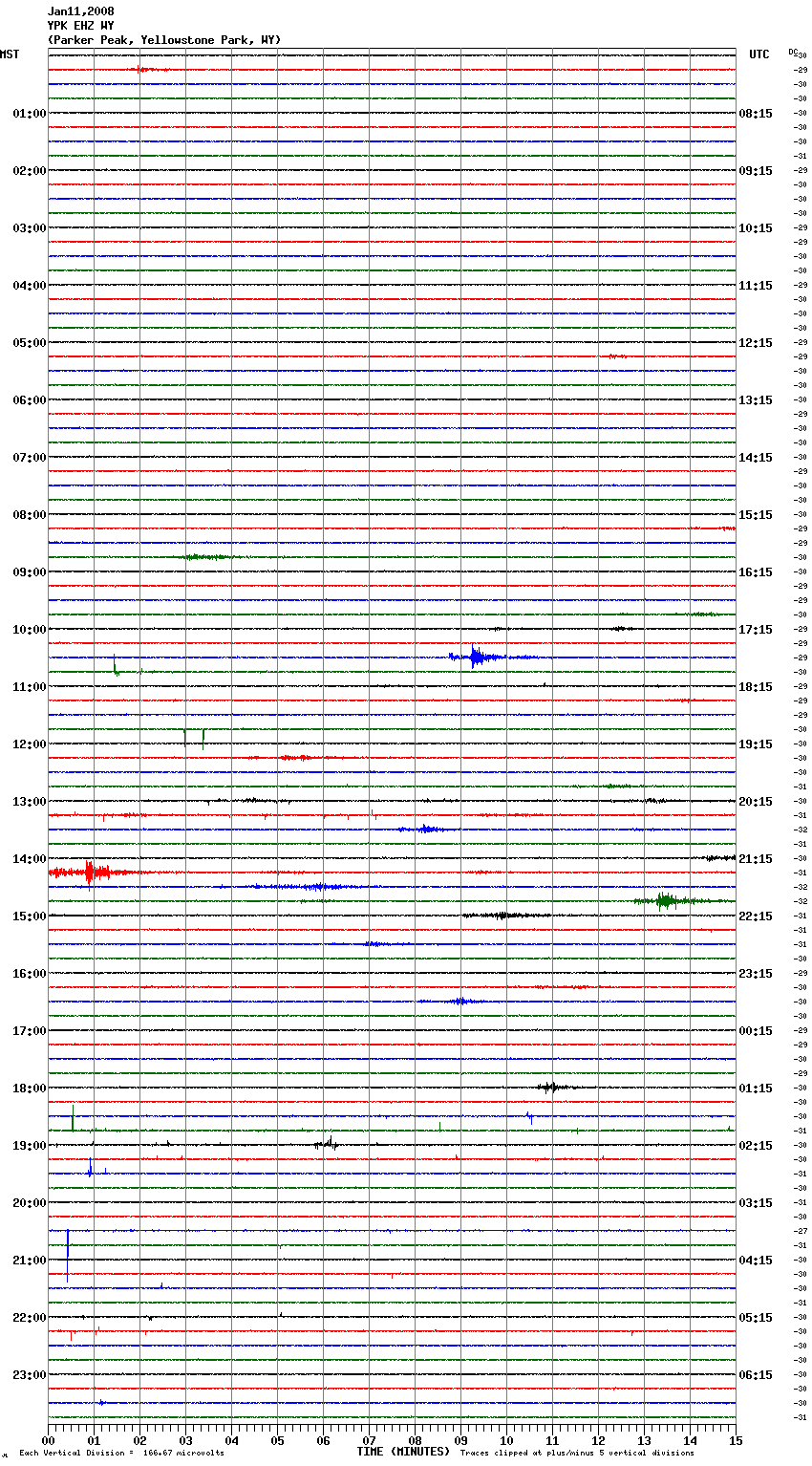Click the 15:15 UTC time label
Image resolution: width=812 pixels, height=1466 pixels.
(756, 515)
